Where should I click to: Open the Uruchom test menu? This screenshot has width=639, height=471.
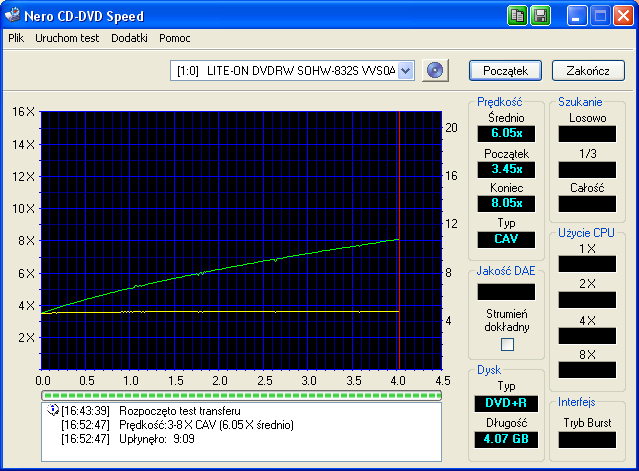[67, 38]
